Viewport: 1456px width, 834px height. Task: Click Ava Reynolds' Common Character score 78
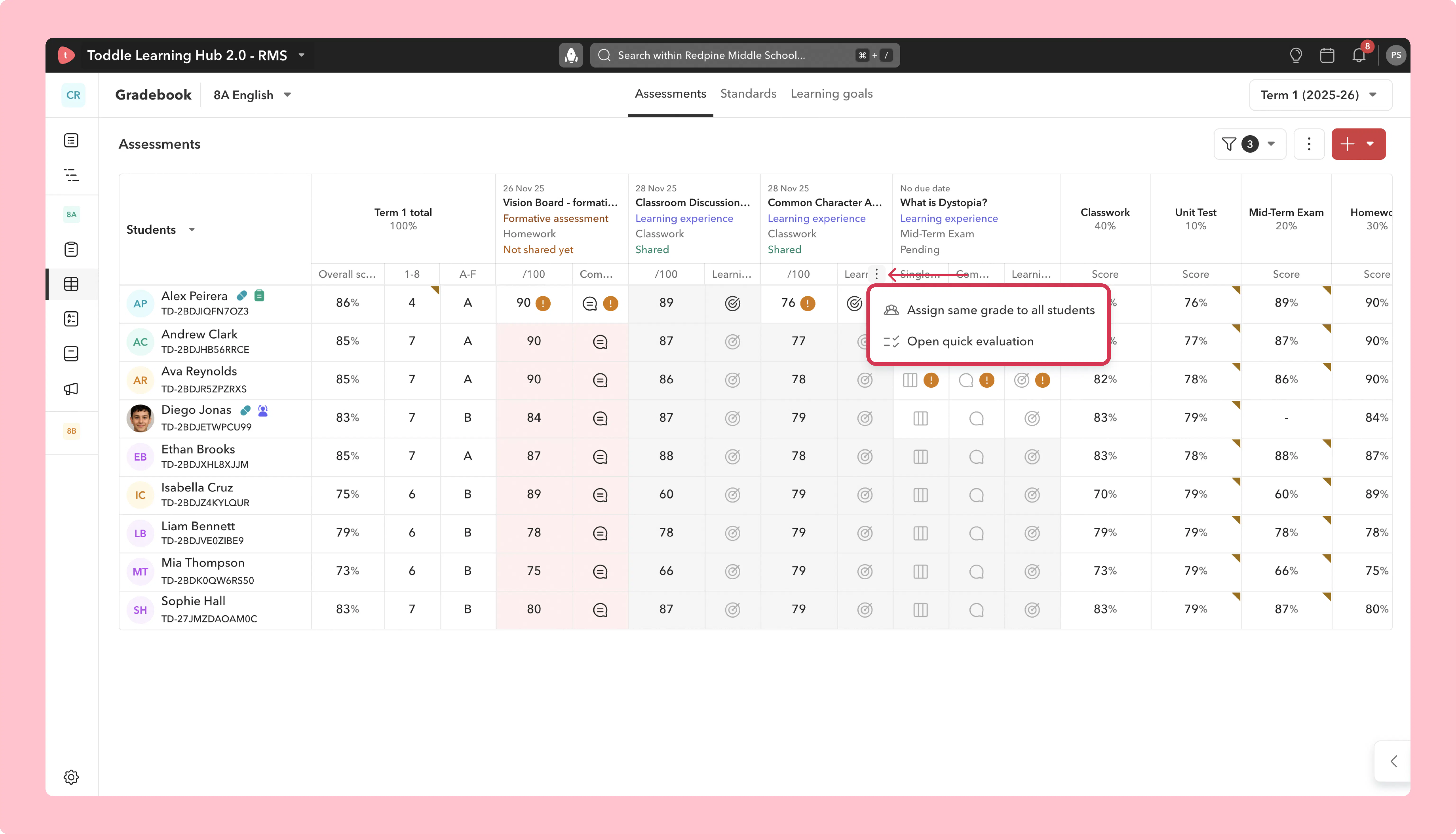pos(798,380)
